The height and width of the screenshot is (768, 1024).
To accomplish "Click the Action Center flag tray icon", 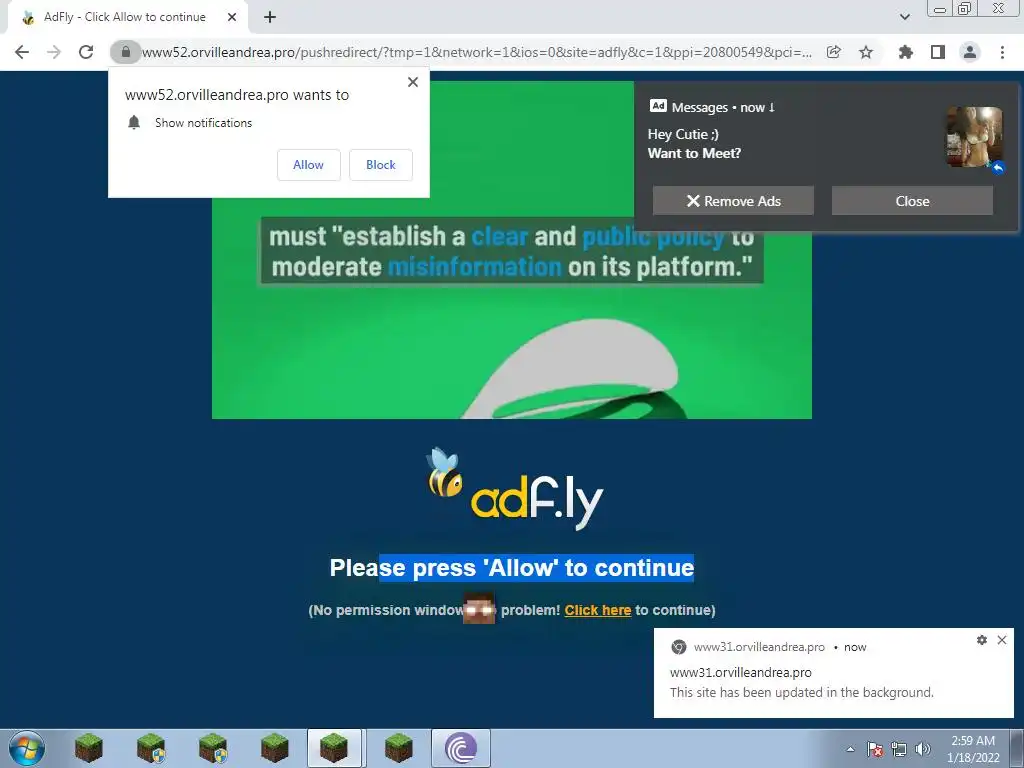I will pos(875,749).
